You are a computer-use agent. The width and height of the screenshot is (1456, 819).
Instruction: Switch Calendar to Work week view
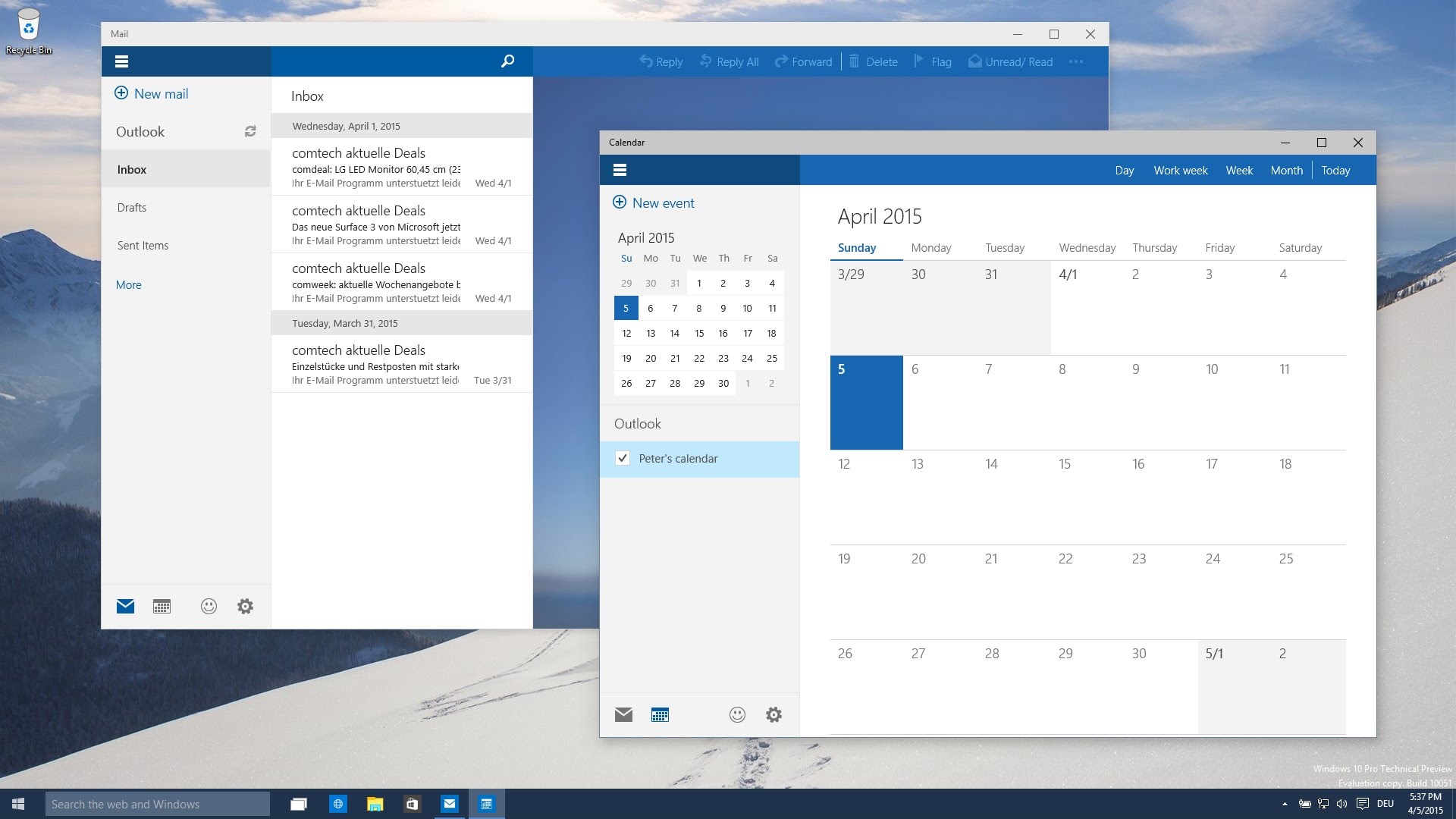coord(1180,171)
